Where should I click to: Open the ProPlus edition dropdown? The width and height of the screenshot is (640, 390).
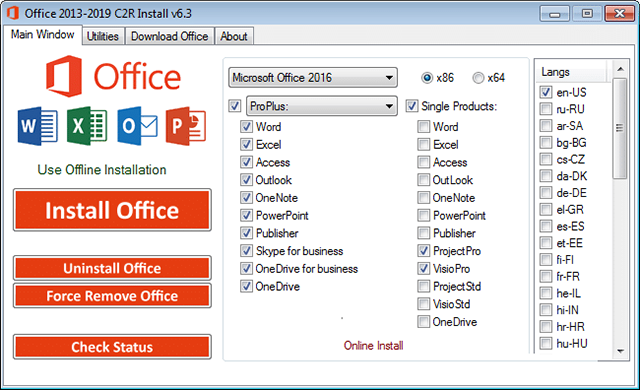click(322, 106)
